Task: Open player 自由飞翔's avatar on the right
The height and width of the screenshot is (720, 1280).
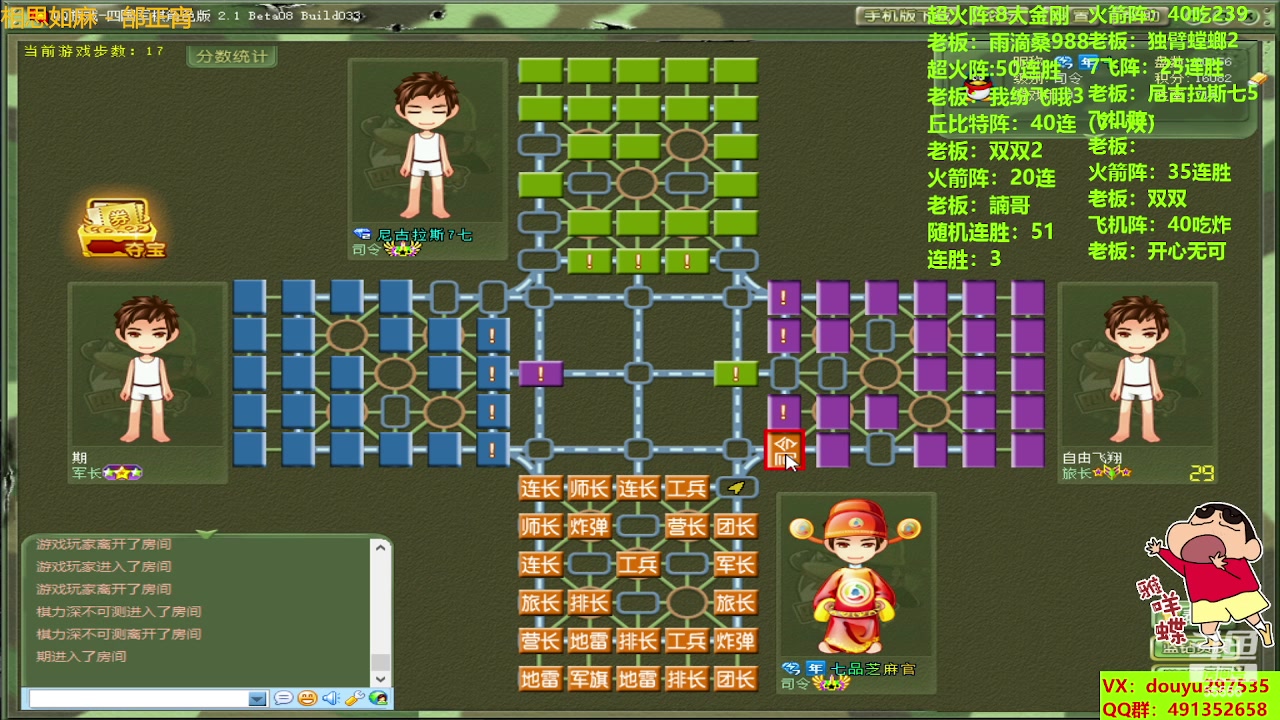Action: 1138,367
